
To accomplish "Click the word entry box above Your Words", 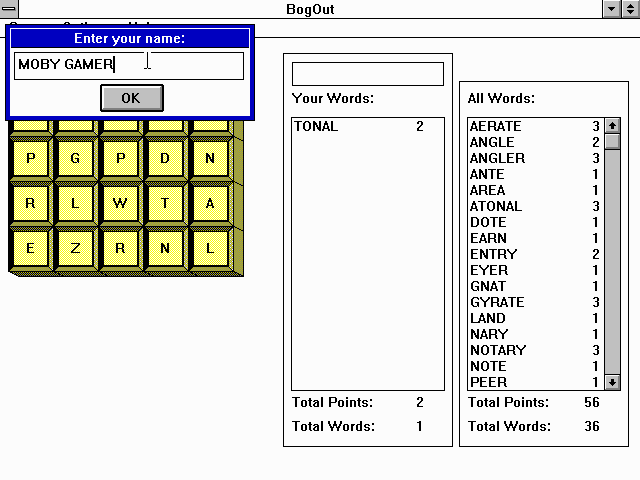I will point(367,74).
